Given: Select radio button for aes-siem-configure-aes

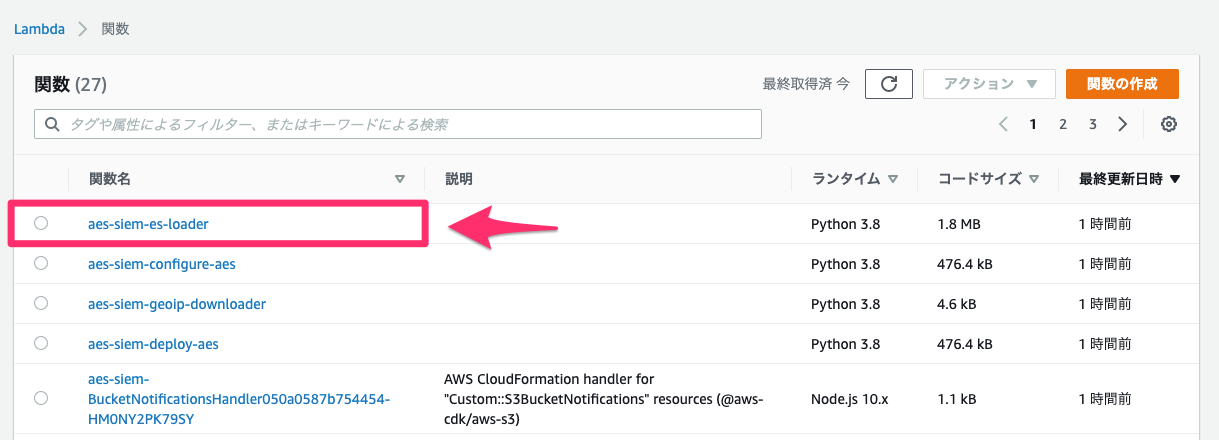Looking at the screenshot, I should pos(41,264).
